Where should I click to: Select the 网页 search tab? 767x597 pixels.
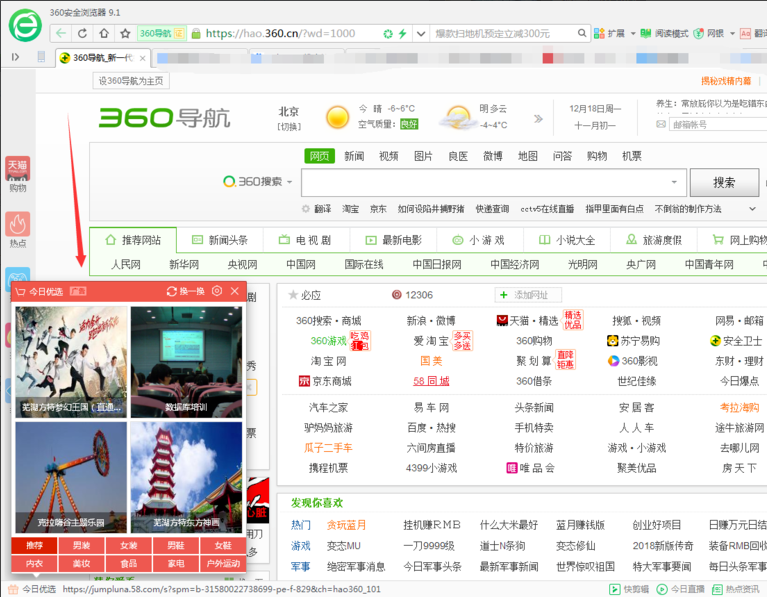[319, 156]
